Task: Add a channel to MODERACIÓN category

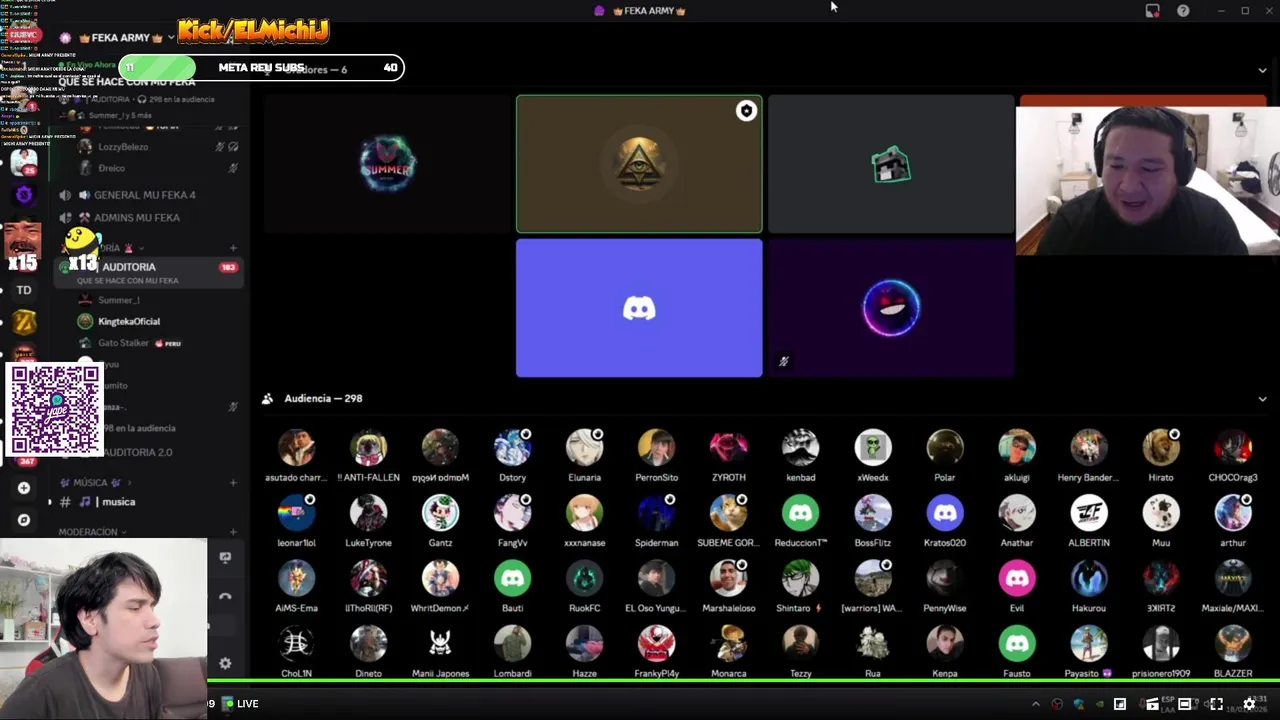Action: 233,532
